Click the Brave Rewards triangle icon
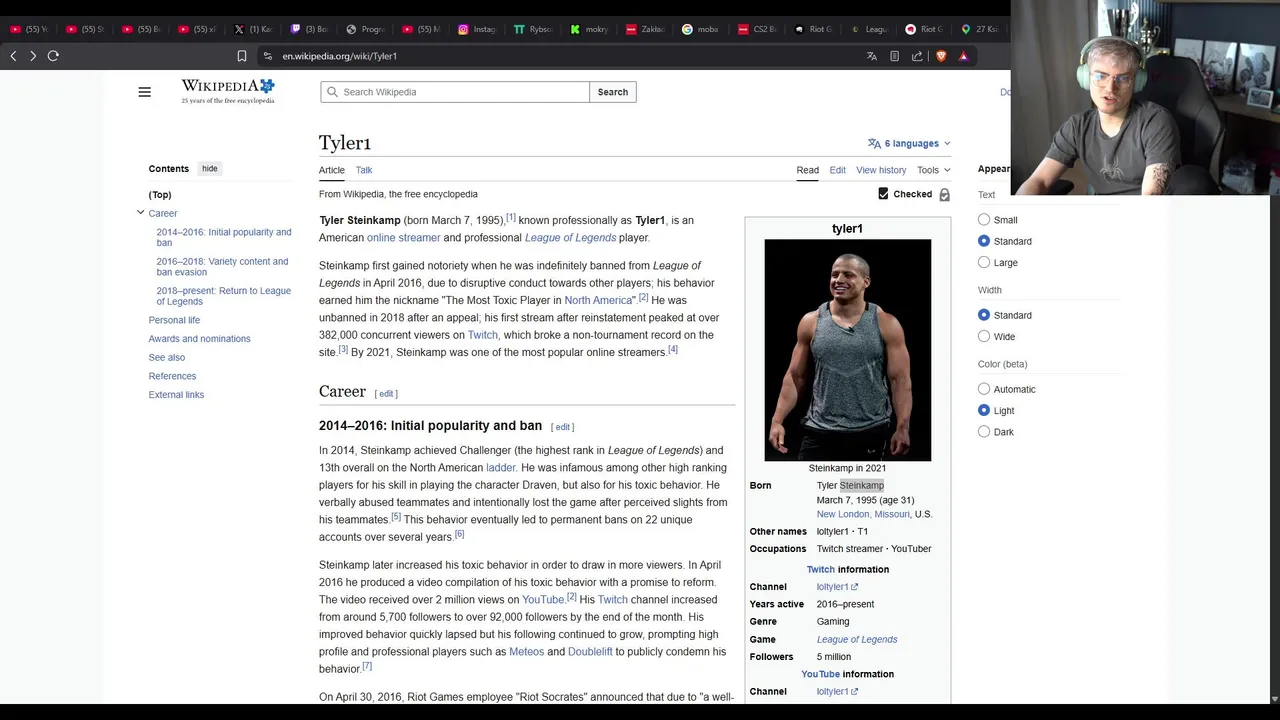This screenshot has width=1280, height=720. tap(963, 56)
